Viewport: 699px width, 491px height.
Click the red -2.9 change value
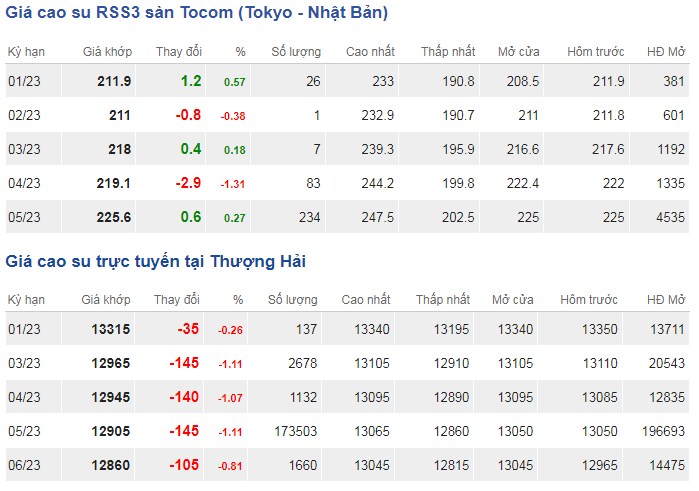click(x=186, y=184)
